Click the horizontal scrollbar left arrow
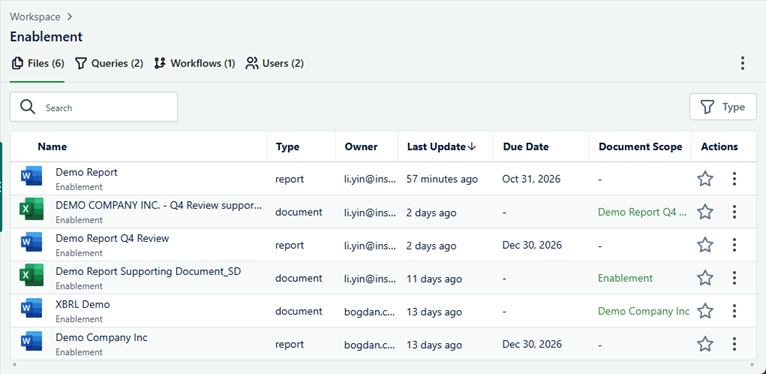This screenshot has height=374, width=766. (x=14, y=365)
